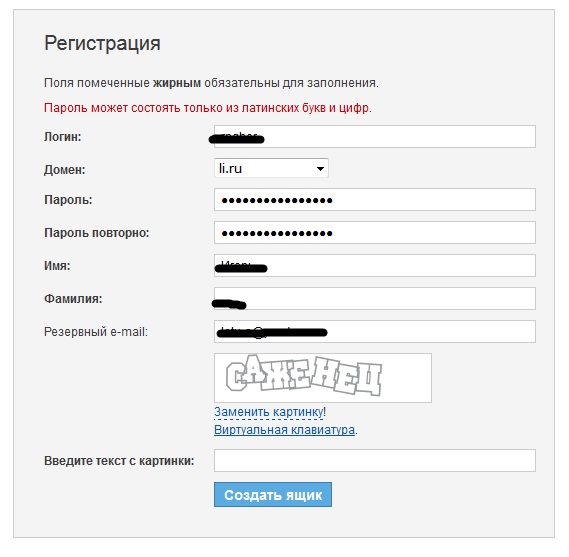Select the Резервный e-mail input field

374,332
